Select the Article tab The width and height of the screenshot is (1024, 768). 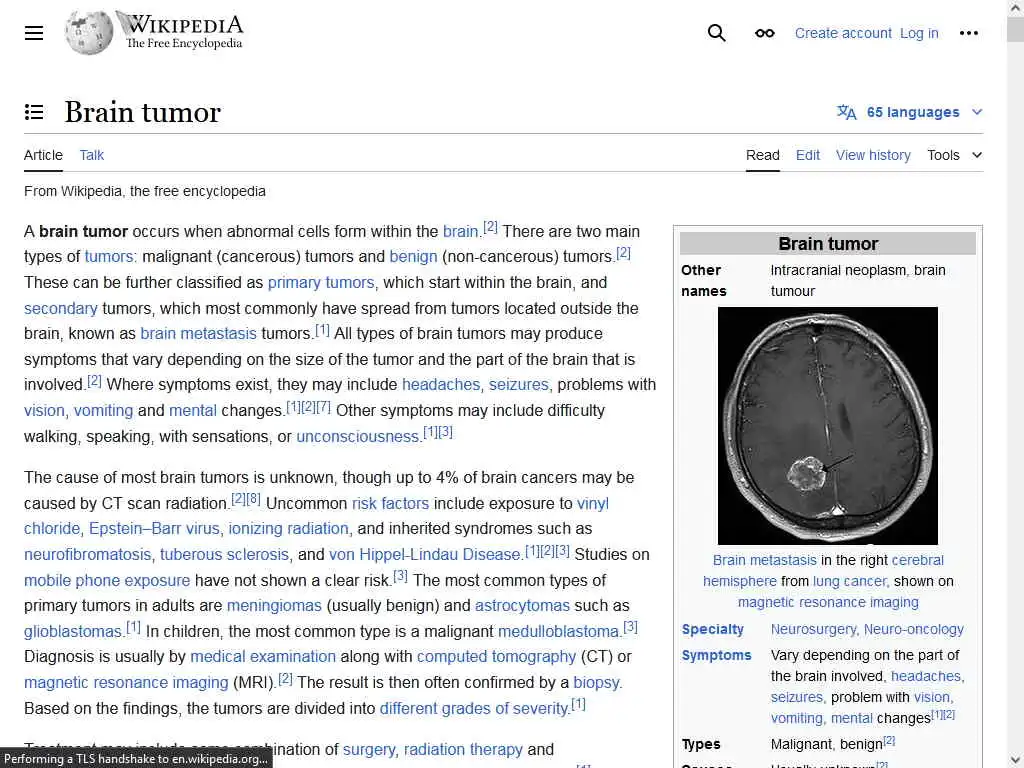click(x=43, y=155)
